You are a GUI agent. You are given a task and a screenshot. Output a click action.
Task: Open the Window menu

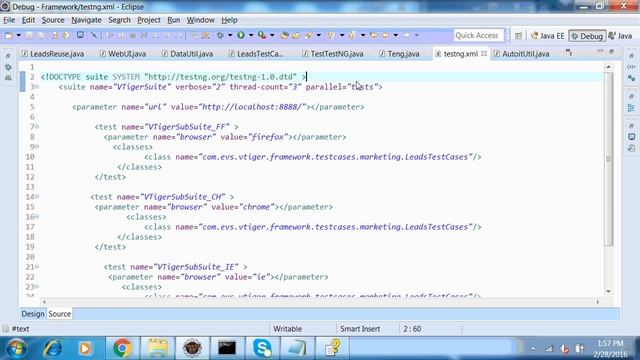tap(200, 20)
